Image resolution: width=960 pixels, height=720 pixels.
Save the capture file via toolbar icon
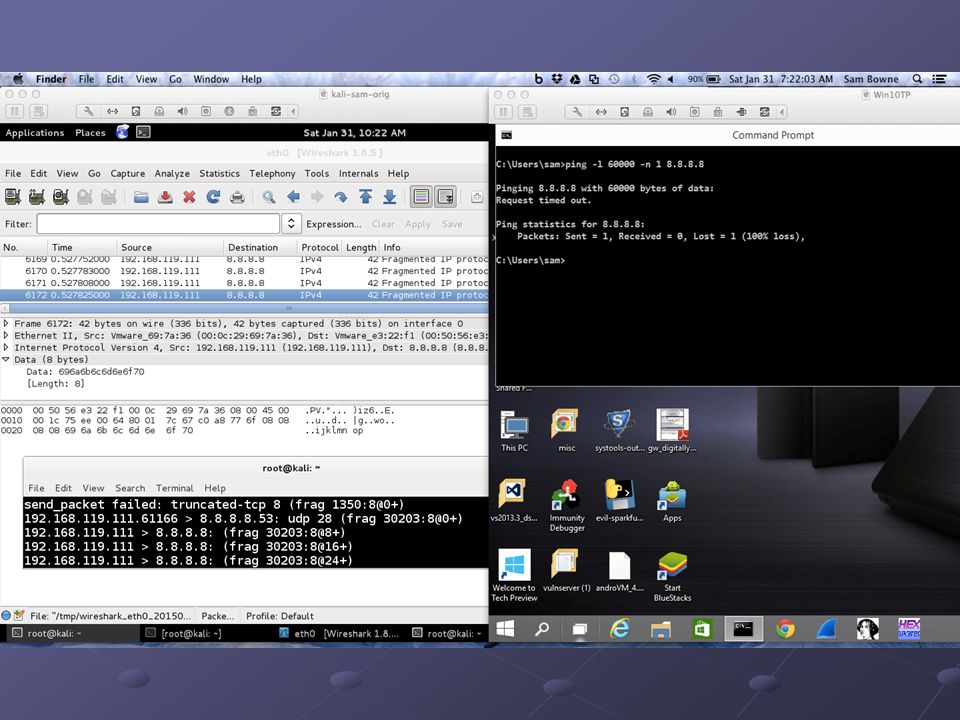click(x=165, y=197)
